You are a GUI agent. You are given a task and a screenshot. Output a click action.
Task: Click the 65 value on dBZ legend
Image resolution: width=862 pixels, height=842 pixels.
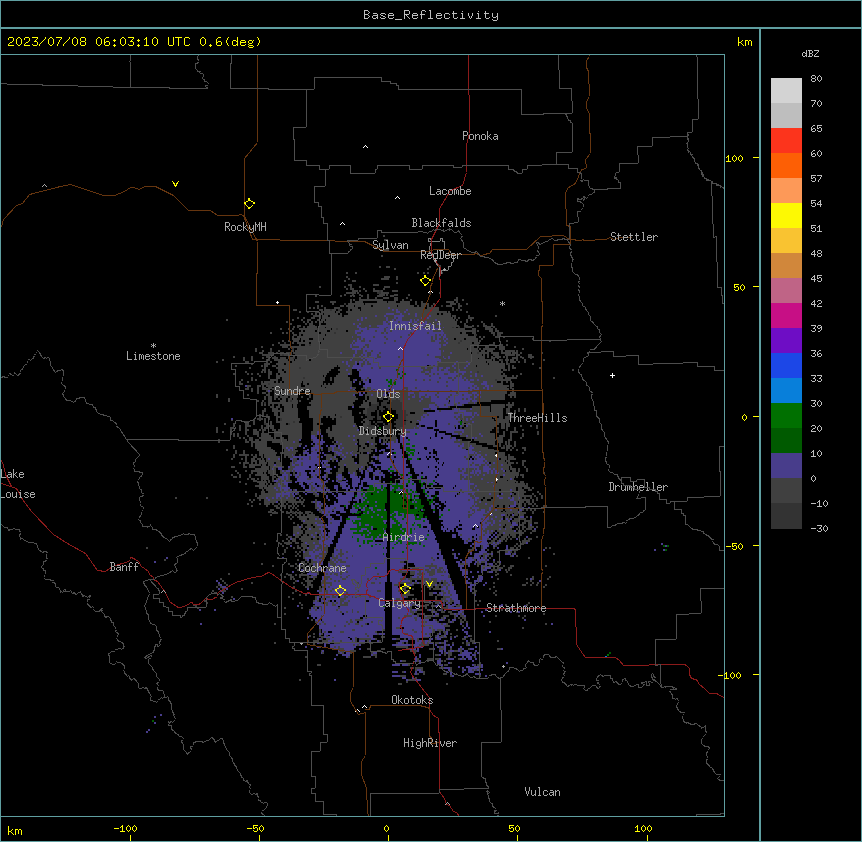[816, 129]
